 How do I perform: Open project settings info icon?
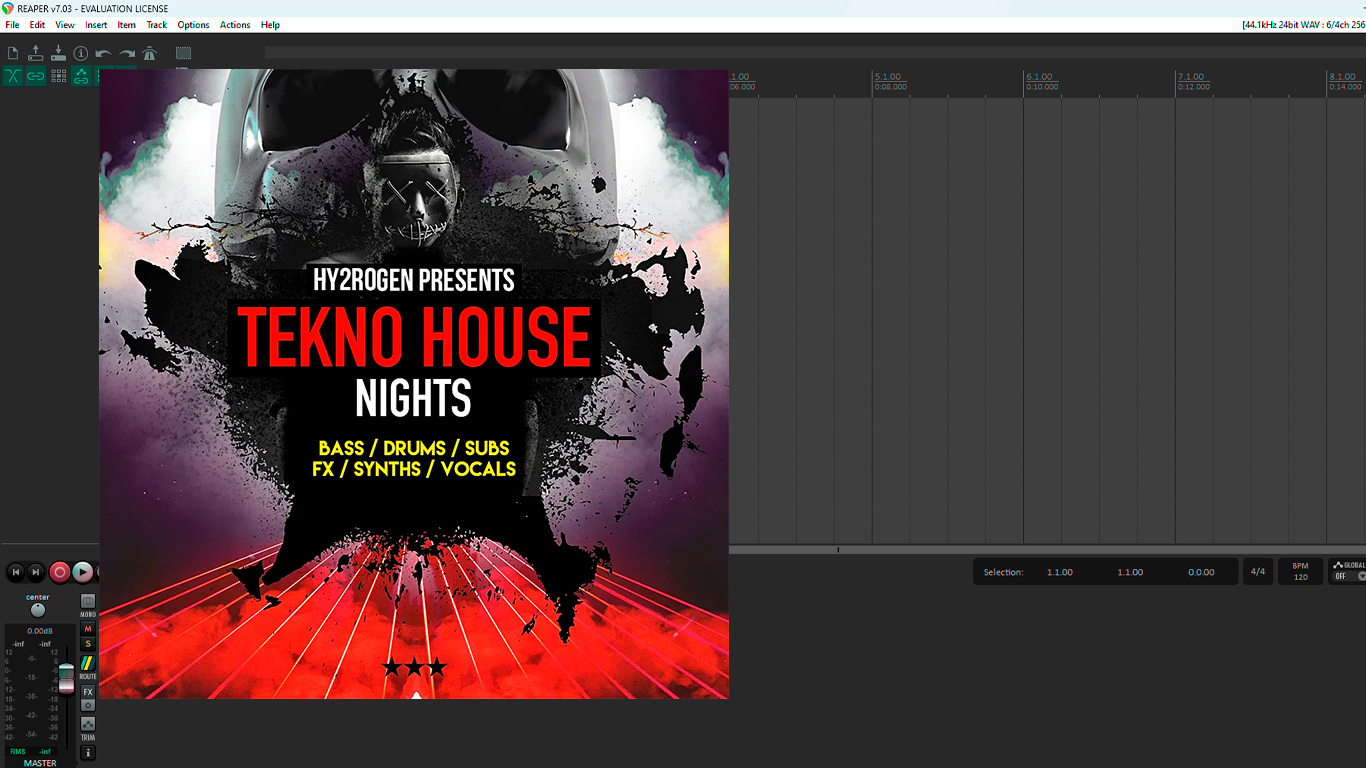click(81, 53)
